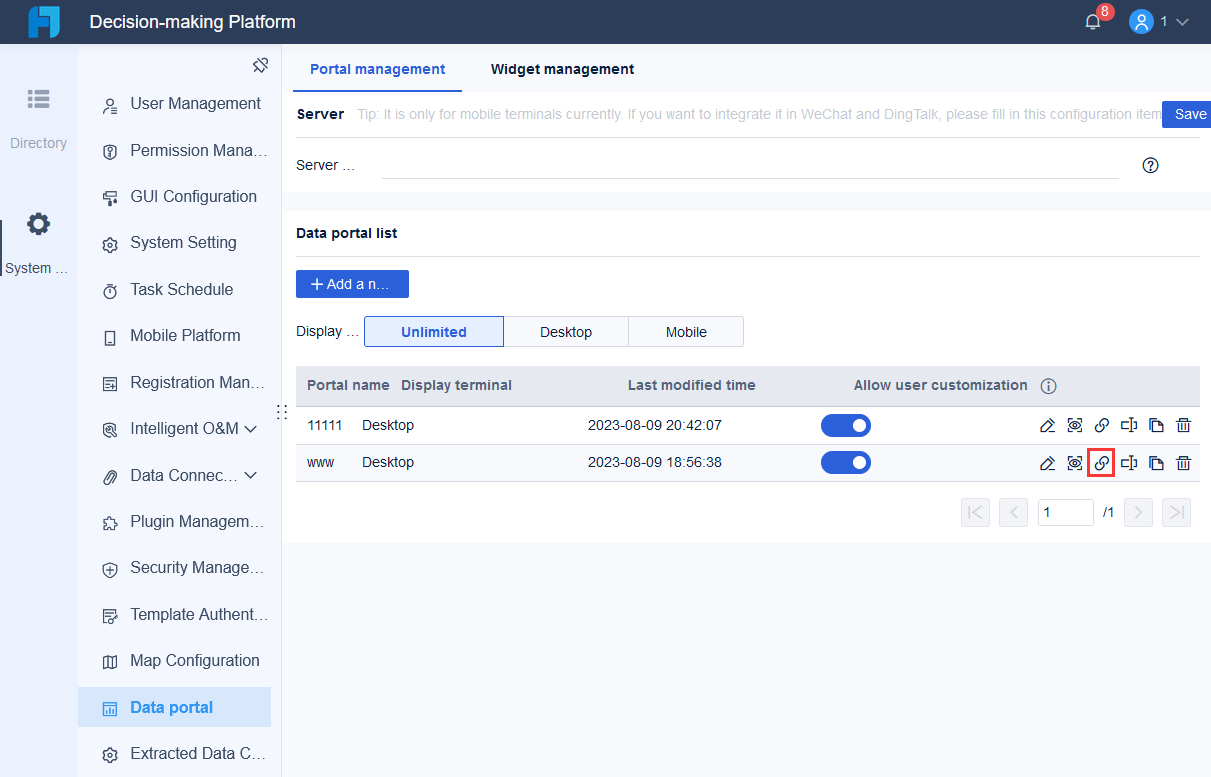Viewport: 1211px width, 777px height.
Task: Rename the www portal
Action: point(1129,463)
